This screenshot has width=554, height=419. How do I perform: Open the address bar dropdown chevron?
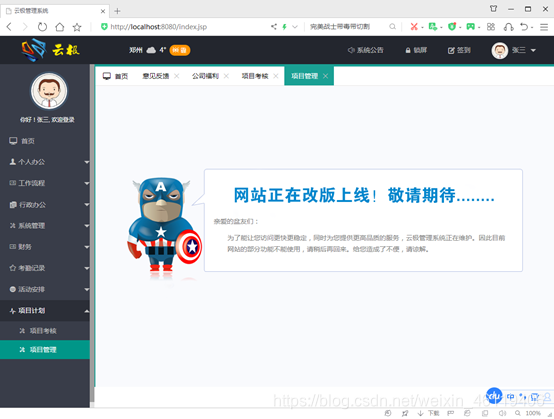295,26
